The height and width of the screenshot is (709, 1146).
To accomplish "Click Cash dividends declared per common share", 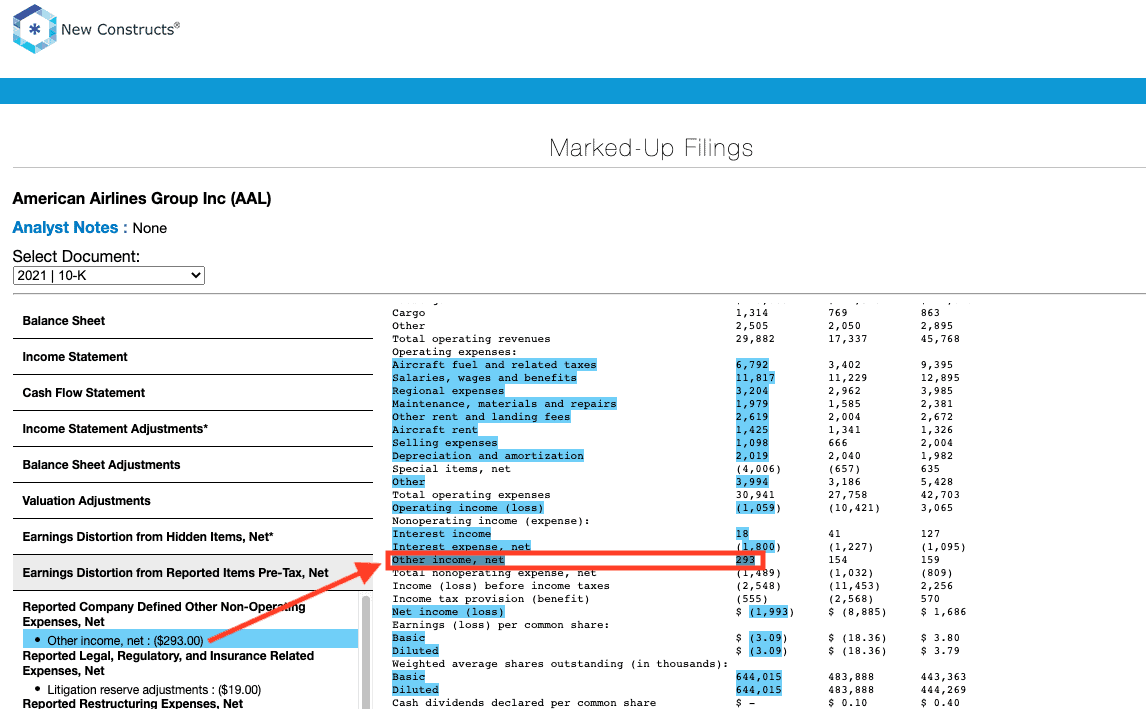I will [x=524, y=703].
